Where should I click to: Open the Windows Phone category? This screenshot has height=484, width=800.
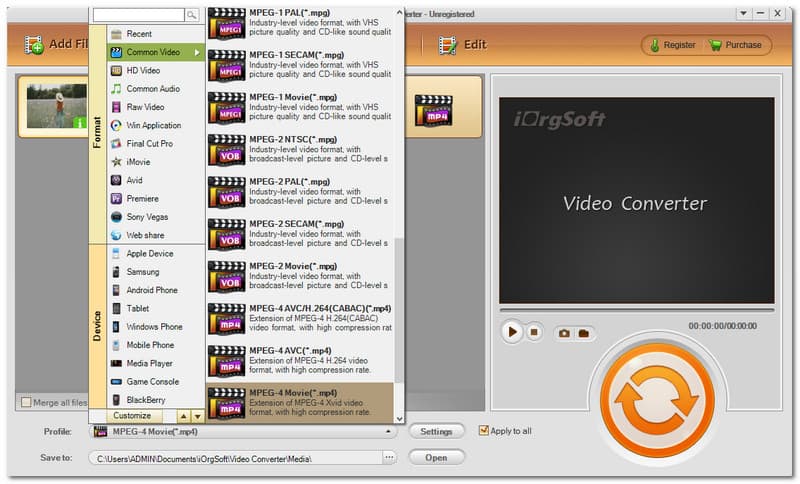(156, 327)
